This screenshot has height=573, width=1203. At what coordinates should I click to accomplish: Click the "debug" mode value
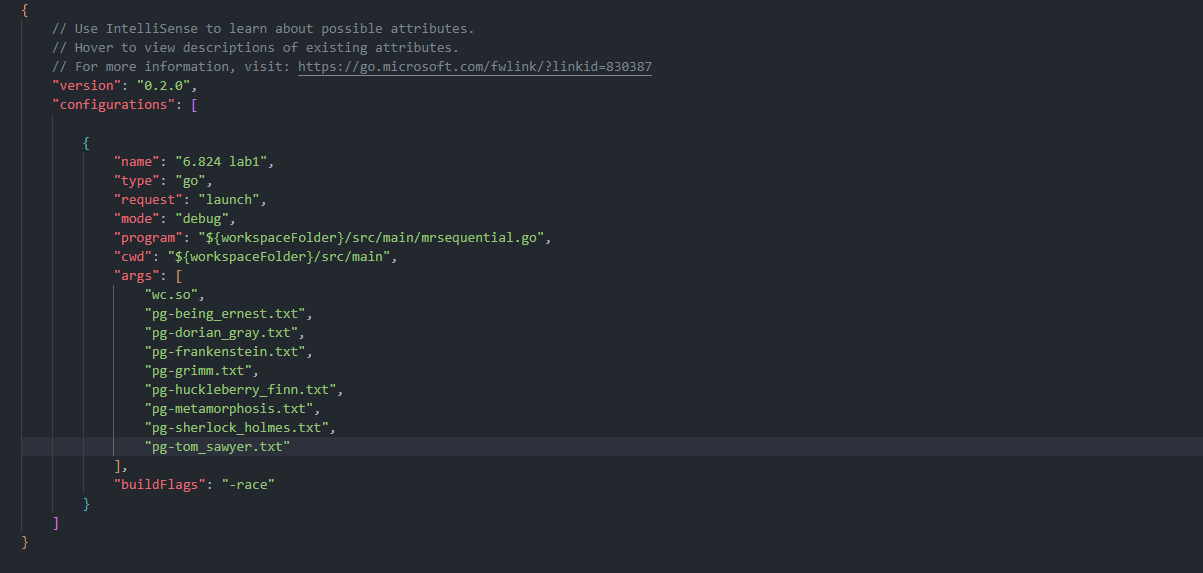tap(204, 218)
